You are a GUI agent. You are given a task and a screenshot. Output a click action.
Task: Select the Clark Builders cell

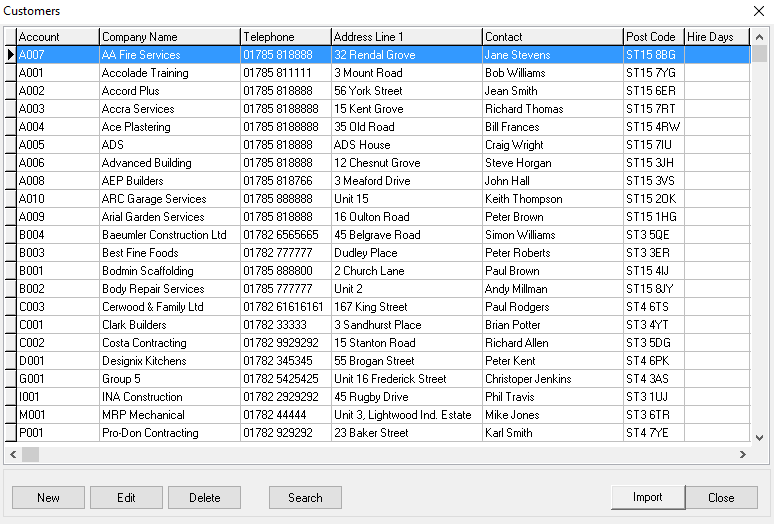170,325
